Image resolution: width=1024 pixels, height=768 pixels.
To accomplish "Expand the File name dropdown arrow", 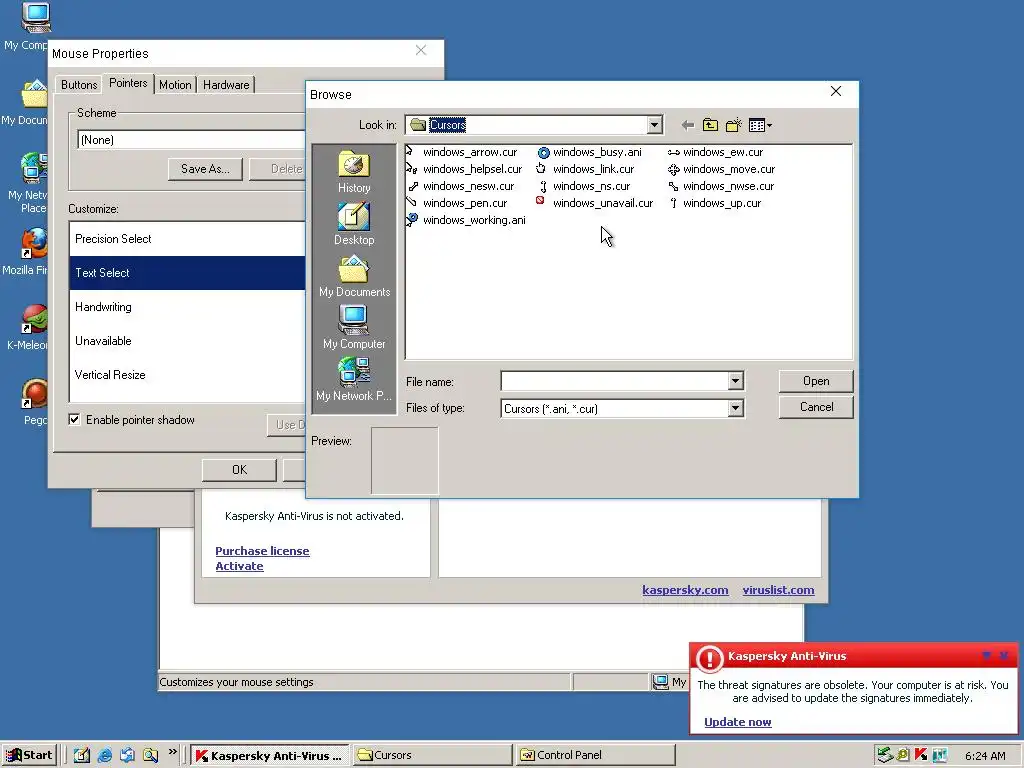I will 735,381.
